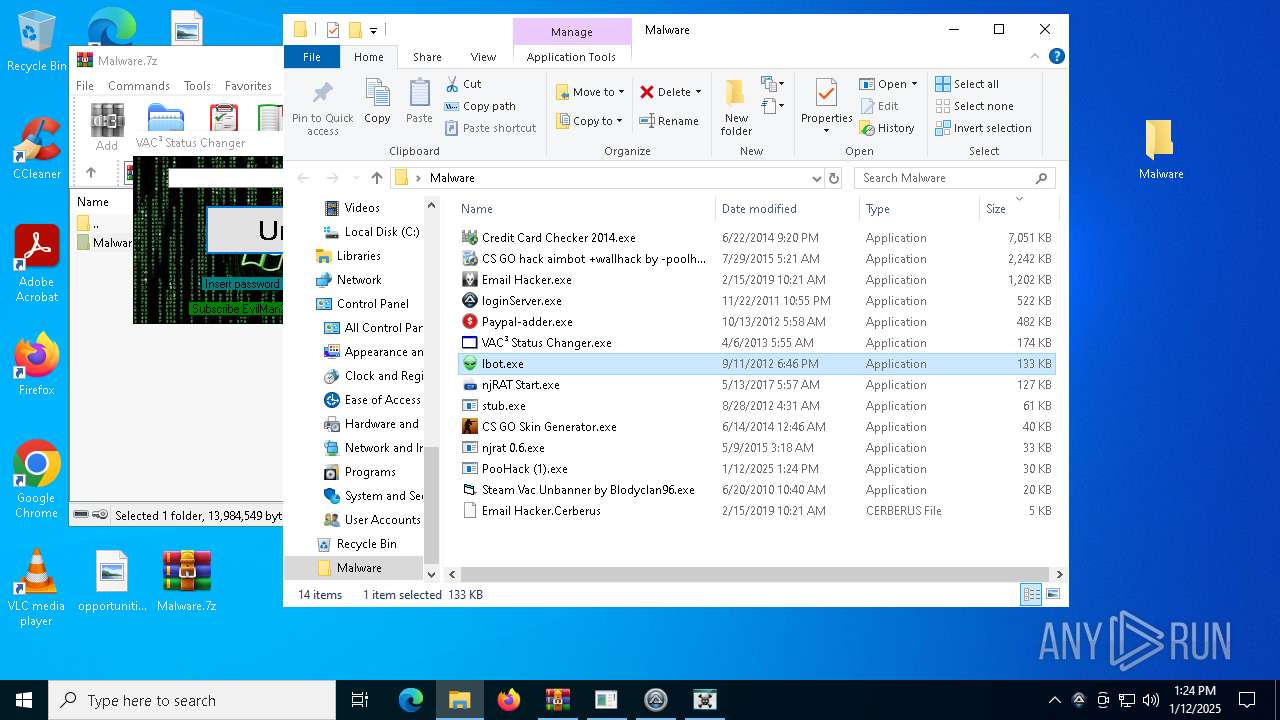Select Recycle Bin in navigation pane

(x=356, y=544)
